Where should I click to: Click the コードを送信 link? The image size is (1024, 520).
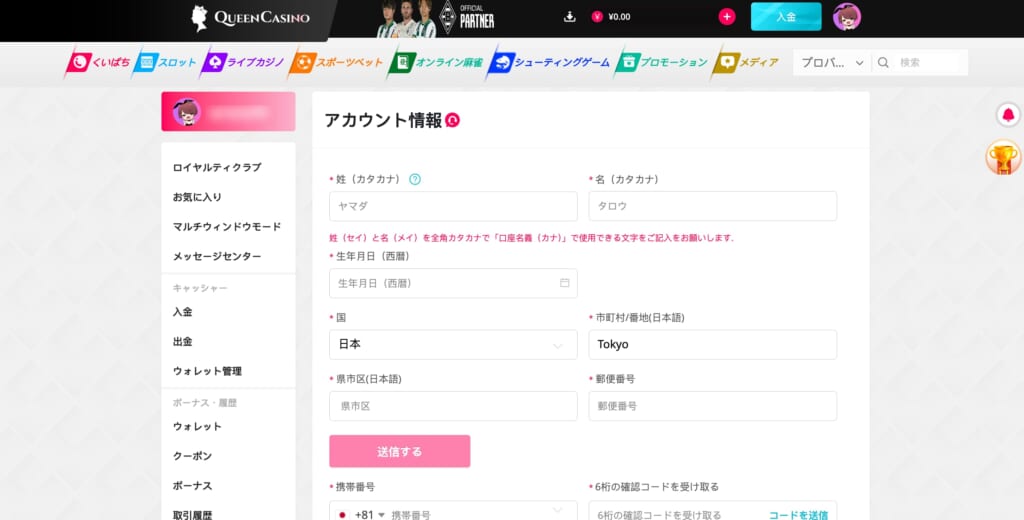click(798, 515)
